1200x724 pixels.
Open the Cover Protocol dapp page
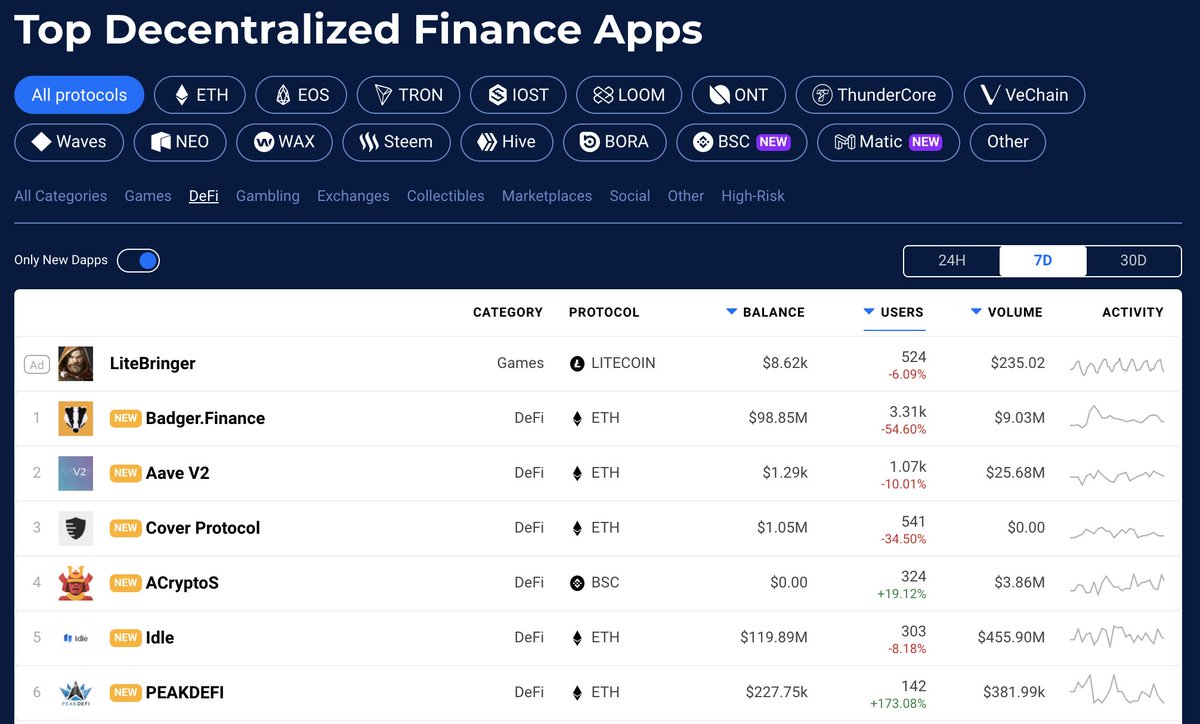pos(203,528)
